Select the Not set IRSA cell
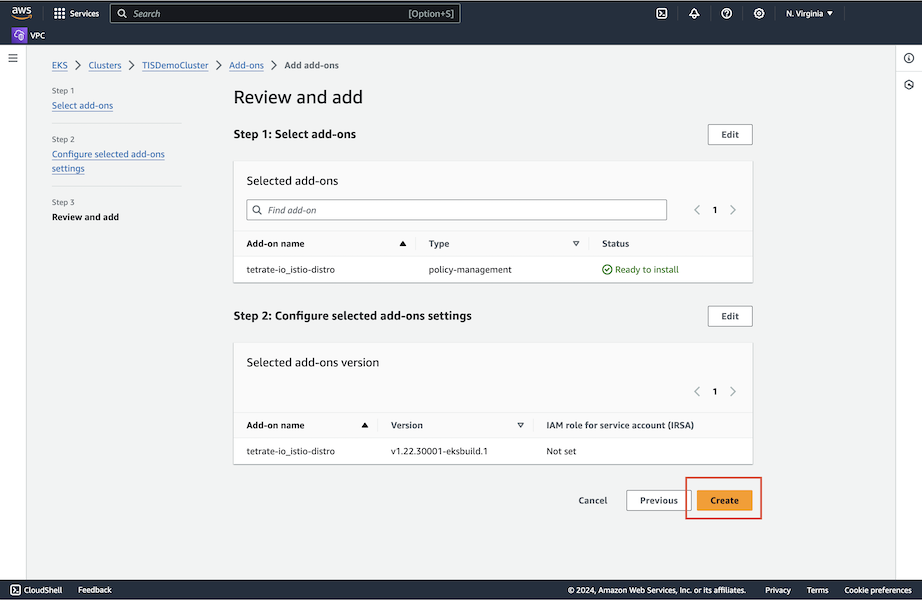 click(x=561, y=451)
